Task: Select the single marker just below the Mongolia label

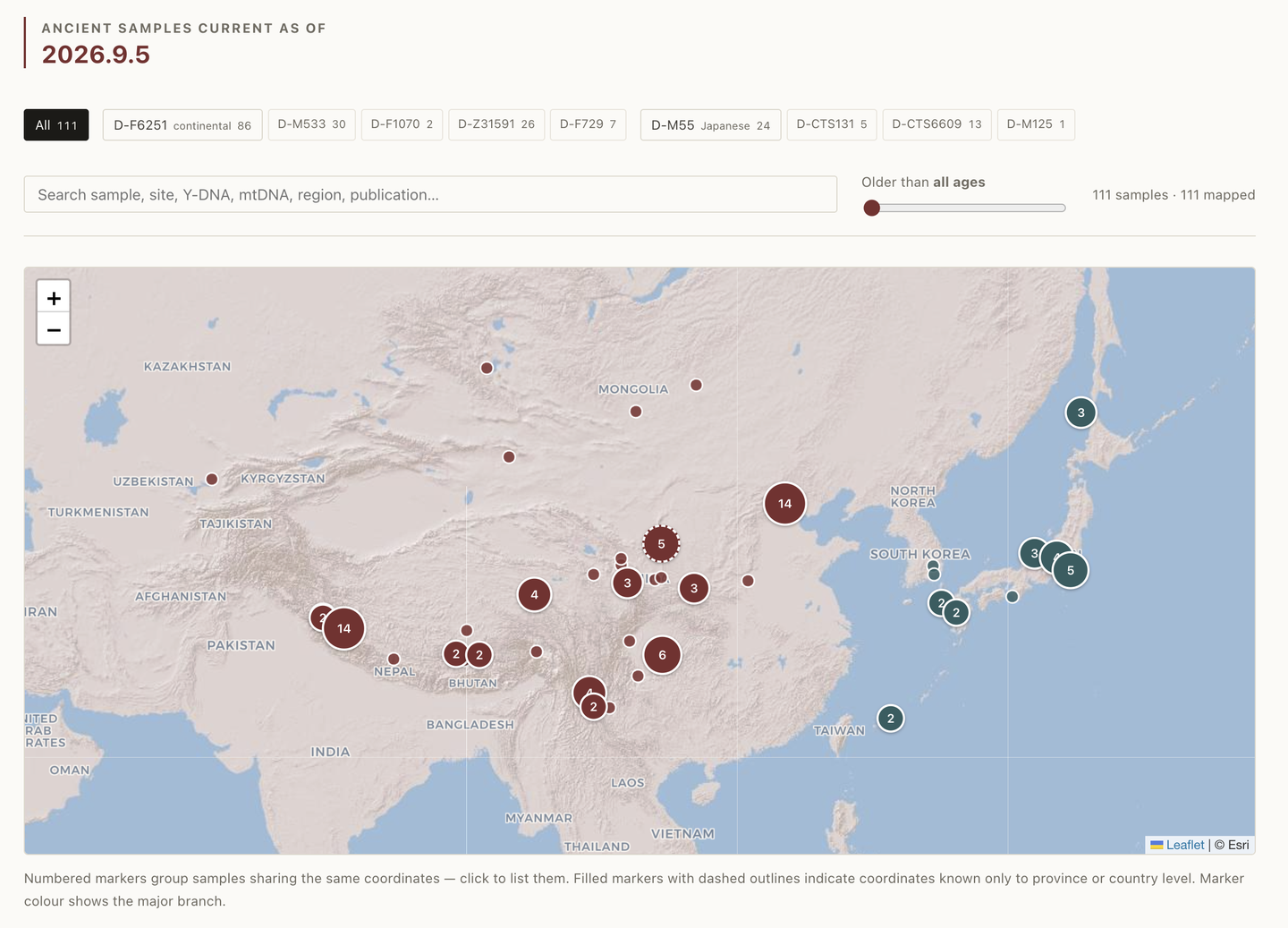Action: point(635,412)
